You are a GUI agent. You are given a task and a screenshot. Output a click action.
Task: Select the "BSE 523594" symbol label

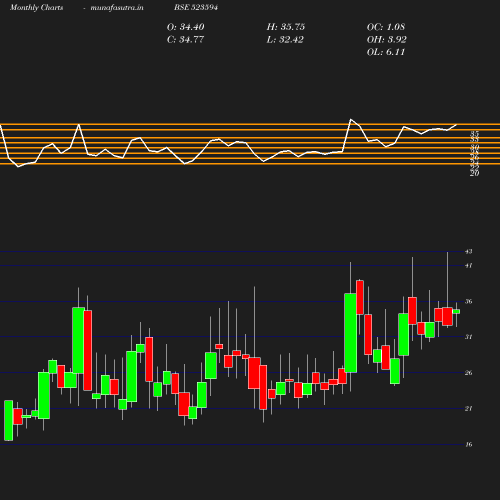point(196,7)
